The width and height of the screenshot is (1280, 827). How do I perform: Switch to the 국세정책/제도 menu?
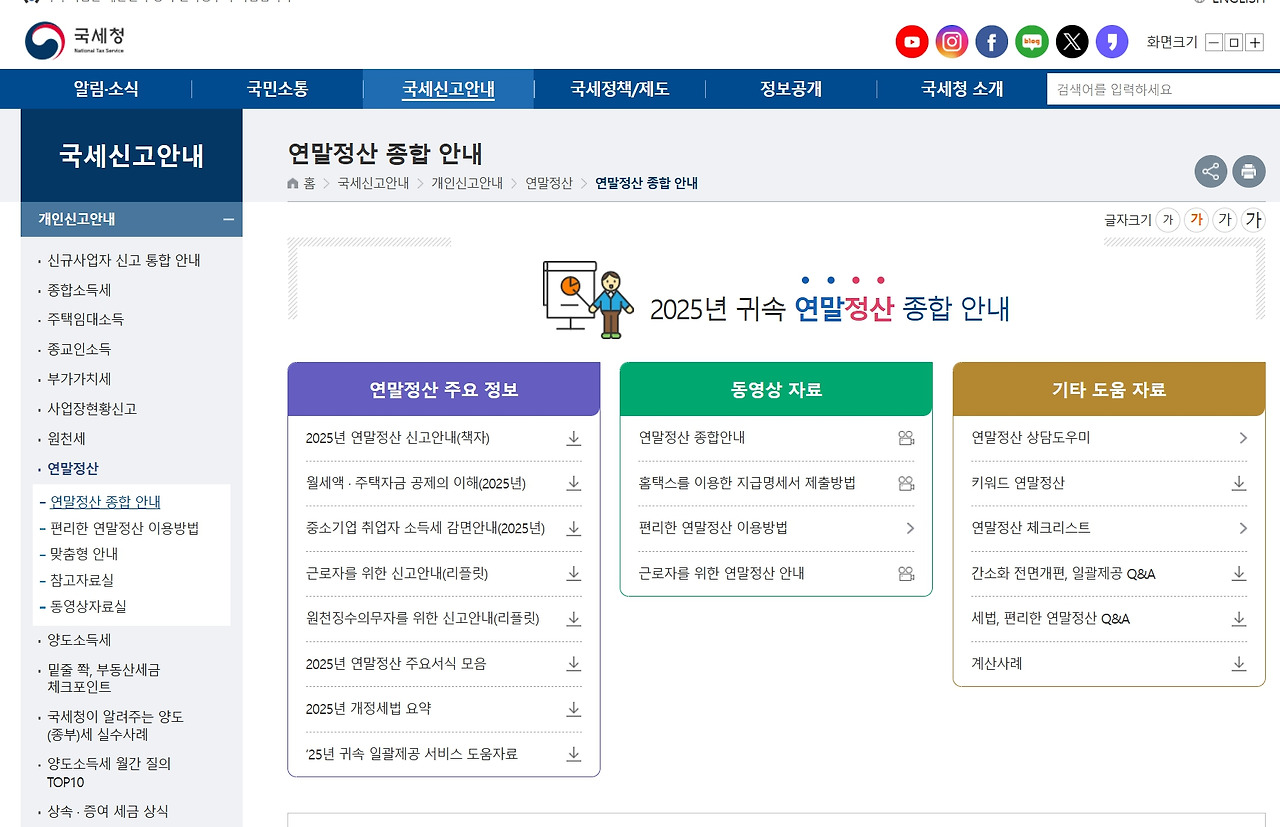pyautogui.click(x=620, y=88)
